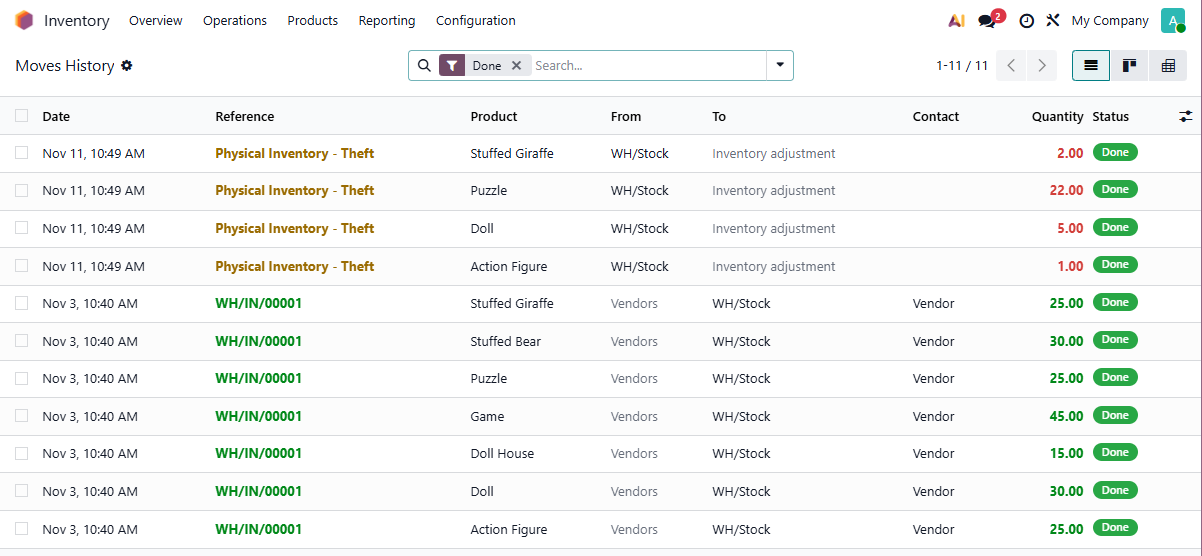Open the Configuration menu
The height and width of the screenshot is (556, 1202).
click(x=476, y=21)
